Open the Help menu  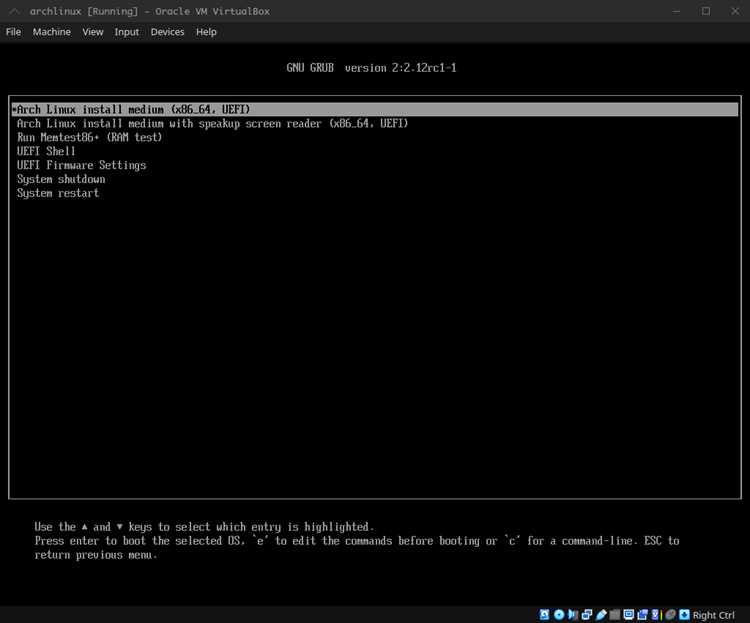pos(206,32)
